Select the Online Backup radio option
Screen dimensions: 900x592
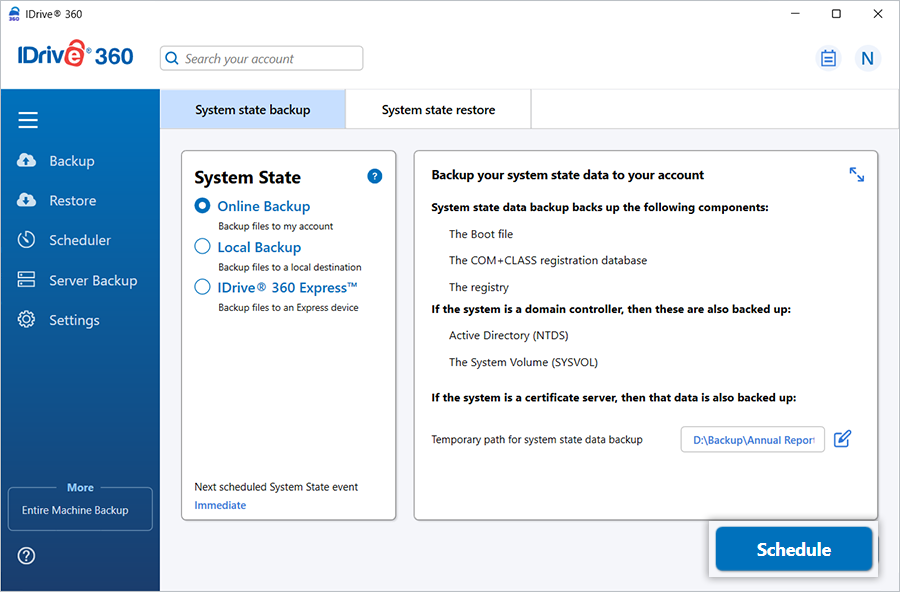(203, 206)
